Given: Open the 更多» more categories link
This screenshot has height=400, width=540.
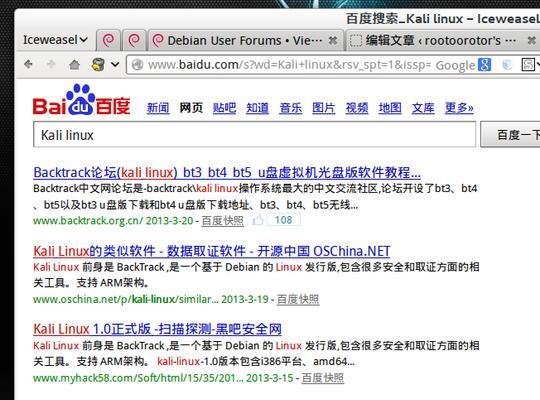Looking at the screenshot, I should click(459, 108).
